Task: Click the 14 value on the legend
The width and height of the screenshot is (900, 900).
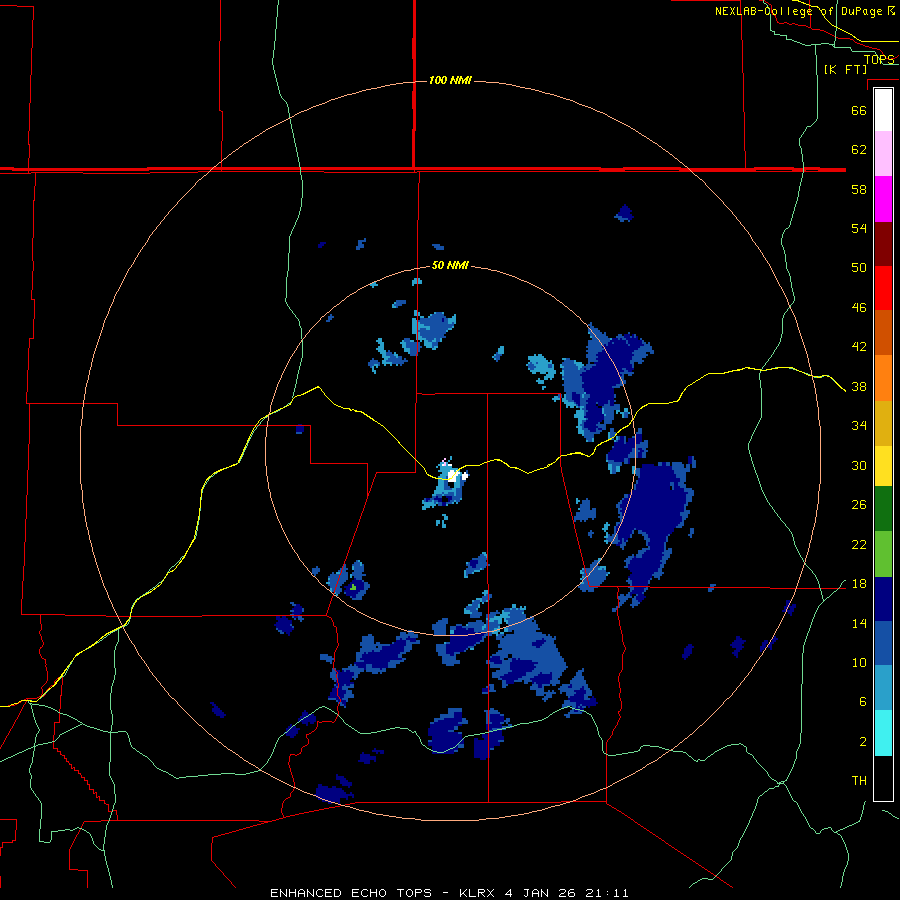Action: [x=859, y=623]
